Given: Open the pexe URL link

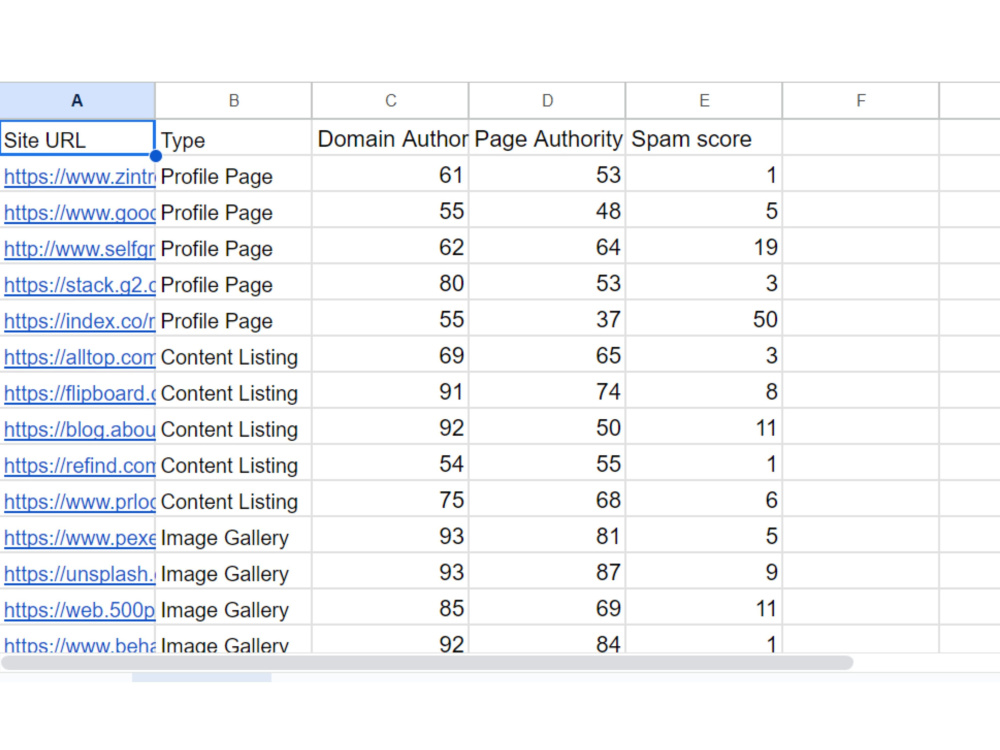Looking at the screenshot, I should point(79,538).
